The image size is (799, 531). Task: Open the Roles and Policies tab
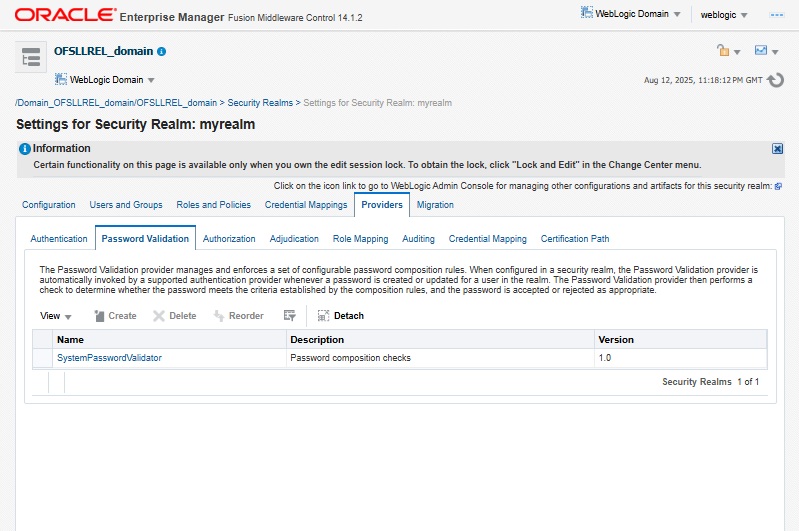coord(214,205)
